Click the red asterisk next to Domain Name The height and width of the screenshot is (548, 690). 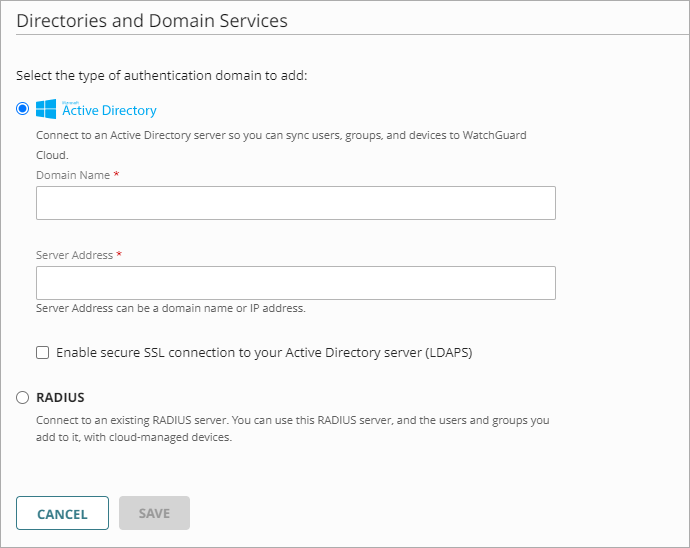(116, 175)
